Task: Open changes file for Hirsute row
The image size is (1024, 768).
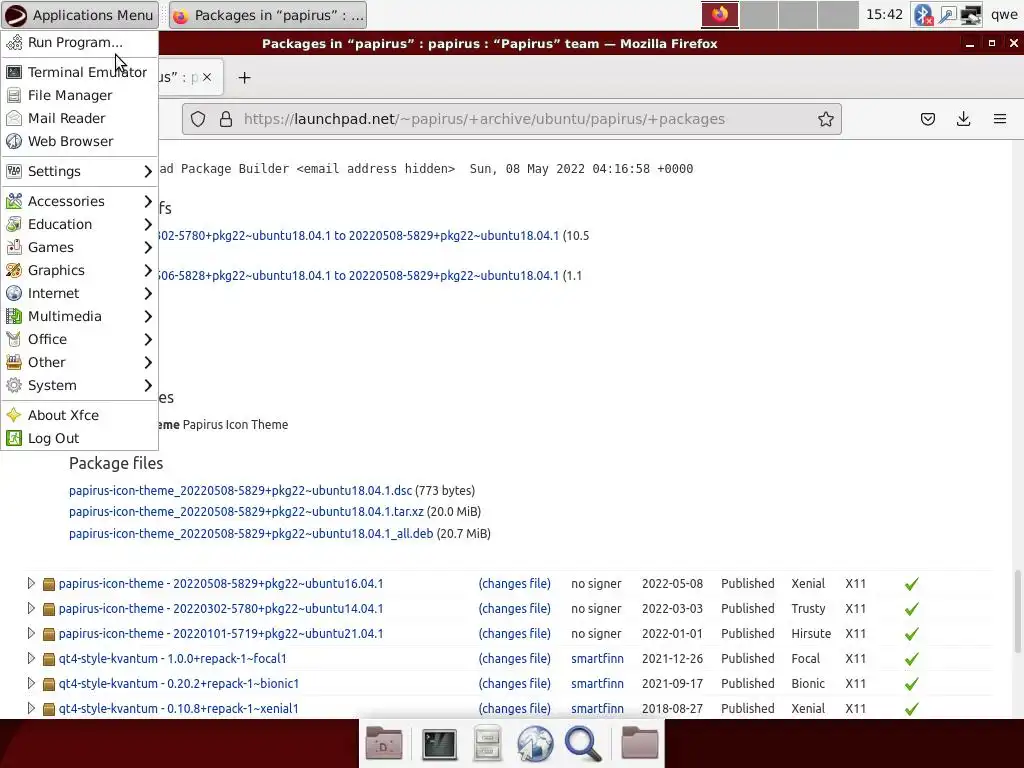Action: point(515,633)
